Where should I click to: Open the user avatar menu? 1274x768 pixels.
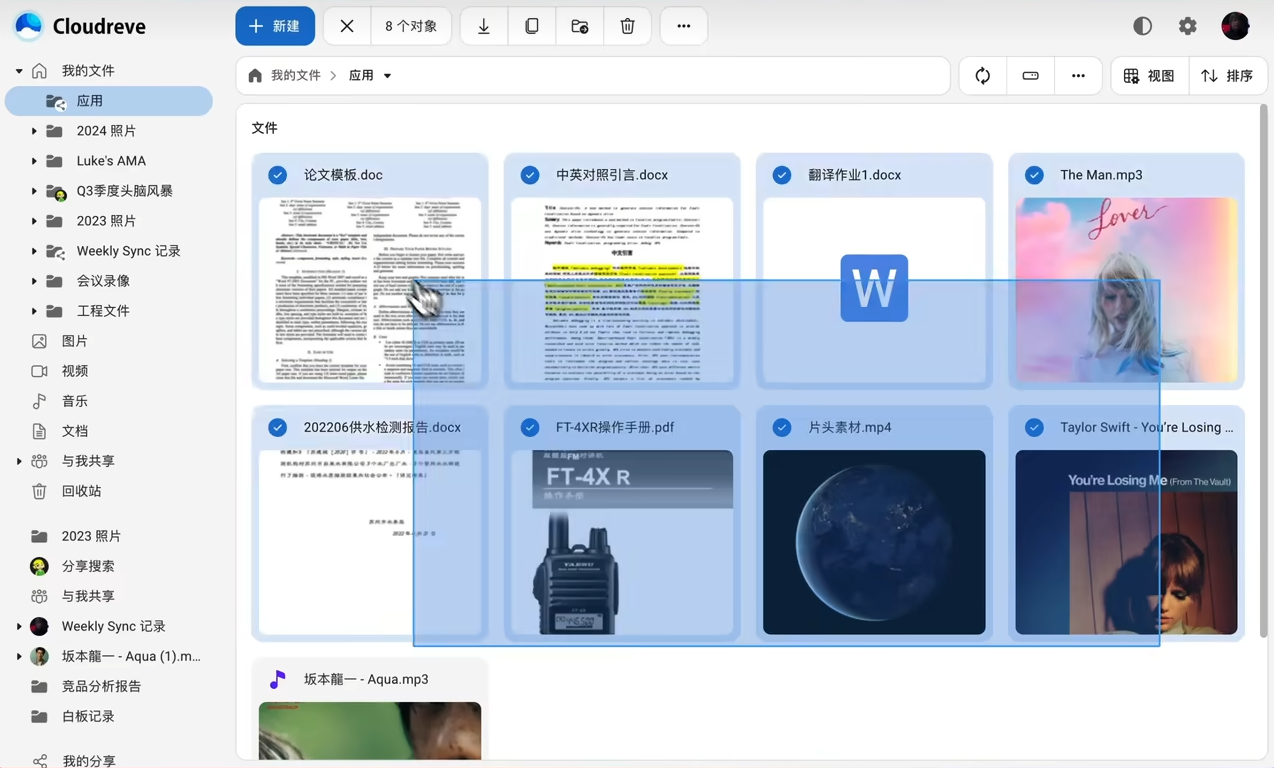[x=1236, y=26]
